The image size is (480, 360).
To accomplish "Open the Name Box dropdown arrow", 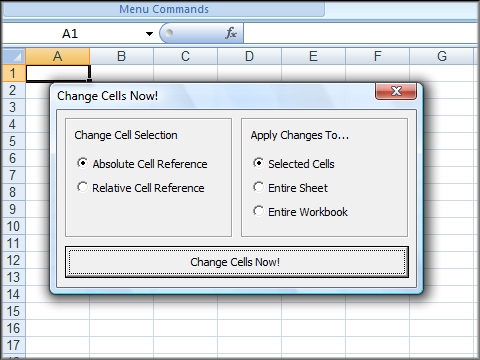I will click(149, 34).
